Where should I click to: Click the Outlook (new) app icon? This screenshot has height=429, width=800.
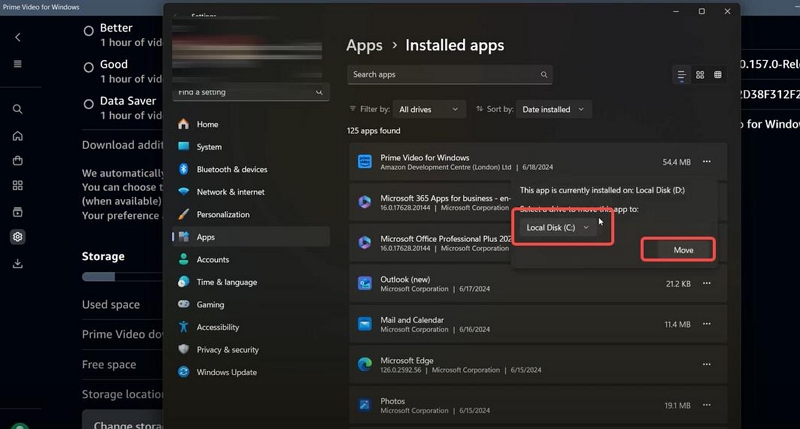(365, 283)
